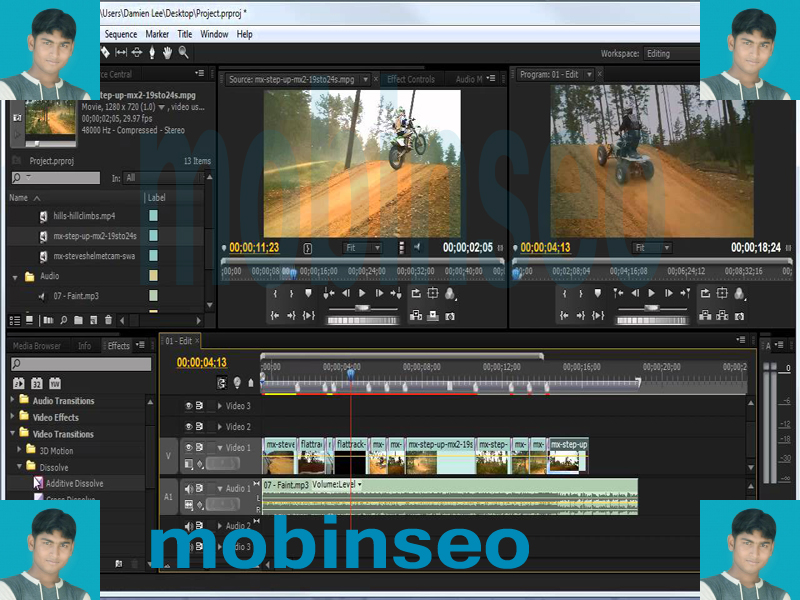800x600 pixels.
Task: Click the New Bin folder icon in Project panel
Action: 77,320
